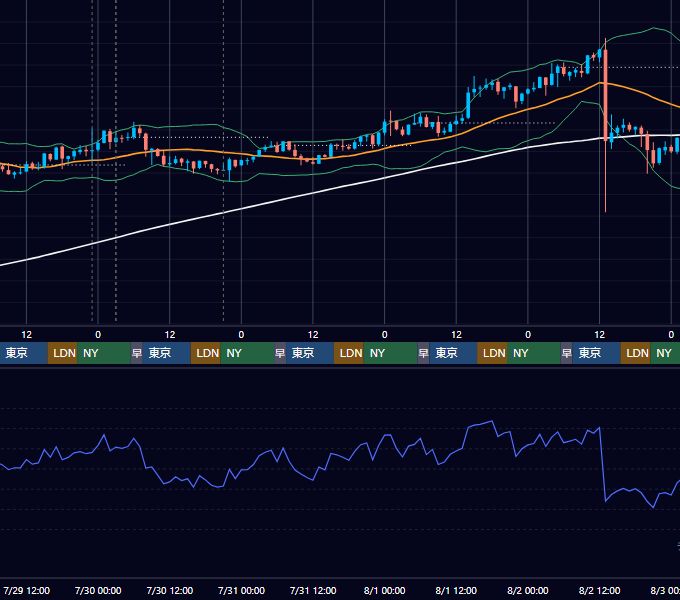This screenshot has width=680, height=600.
Task: Click the 8/1 12:00 date label
Action: pyautogui.click(x=456, y=590)
